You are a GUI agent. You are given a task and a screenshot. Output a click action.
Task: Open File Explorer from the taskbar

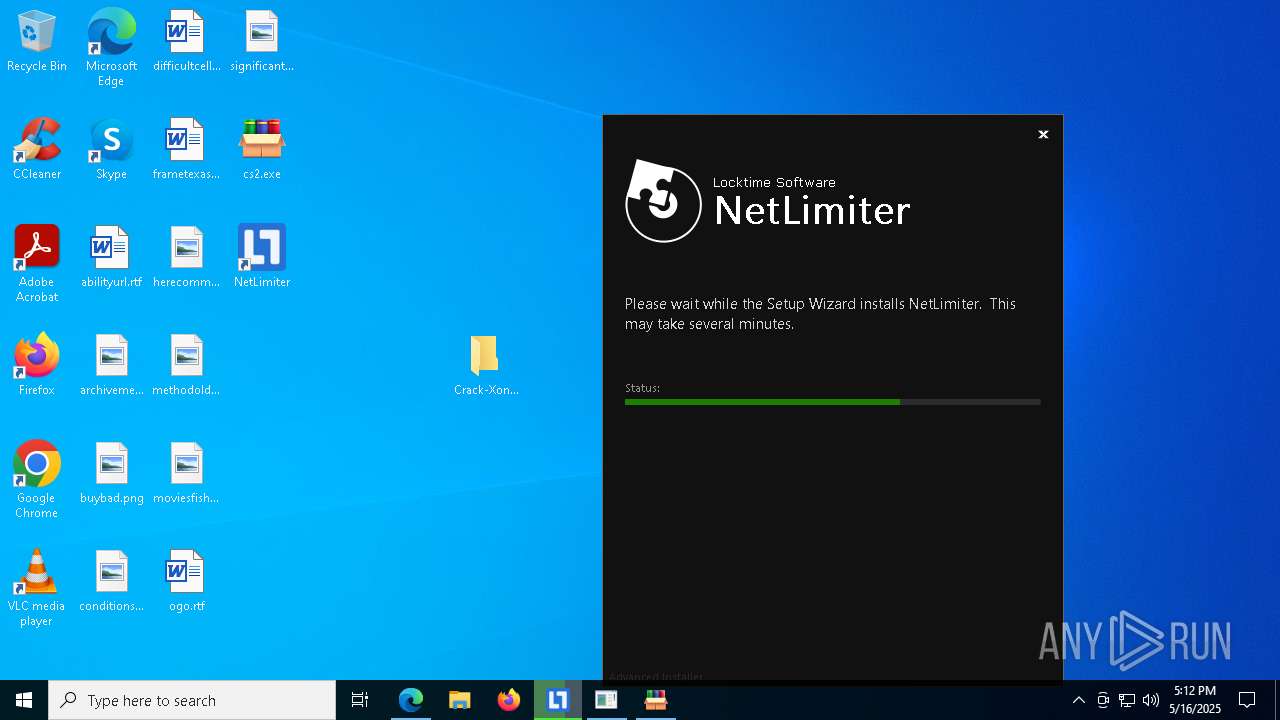coord(459,700)
